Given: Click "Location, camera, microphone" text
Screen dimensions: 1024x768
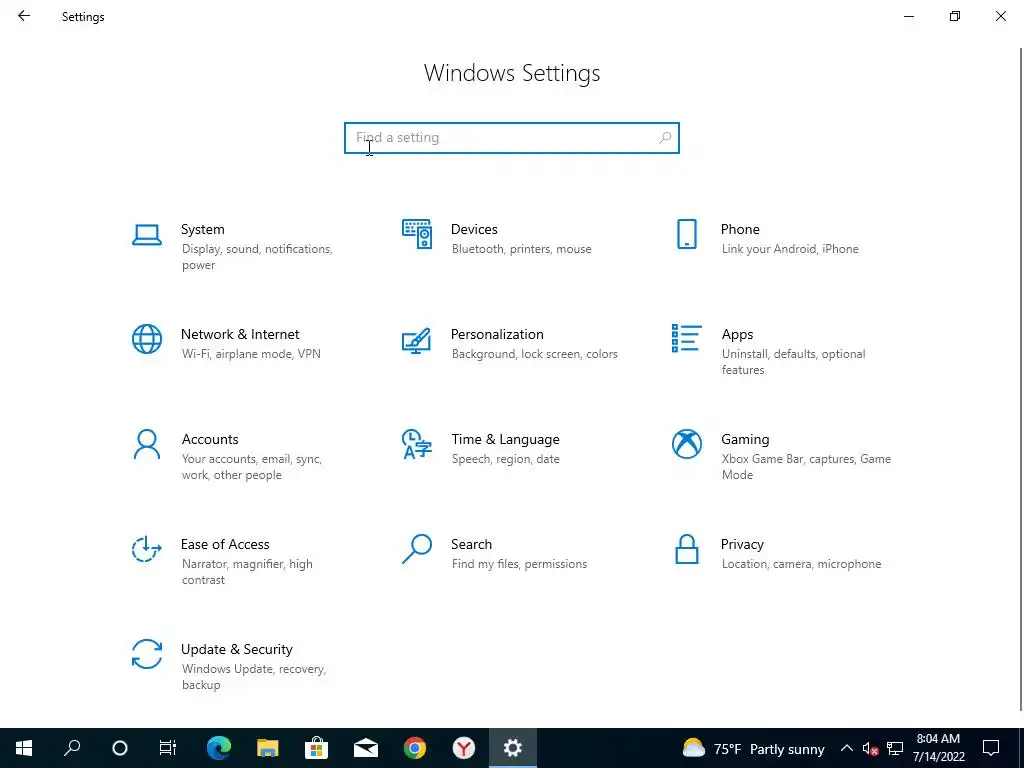Looking at the screenshot, I should point(801,564).
